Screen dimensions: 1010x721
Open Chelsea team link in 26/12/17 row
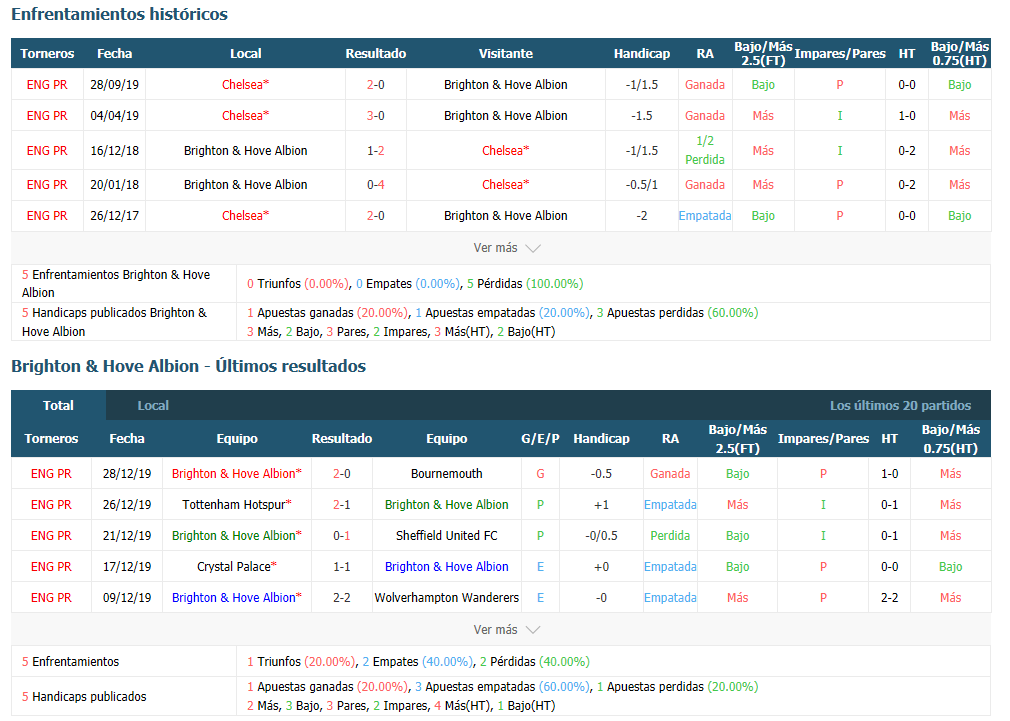coord(245,215)
